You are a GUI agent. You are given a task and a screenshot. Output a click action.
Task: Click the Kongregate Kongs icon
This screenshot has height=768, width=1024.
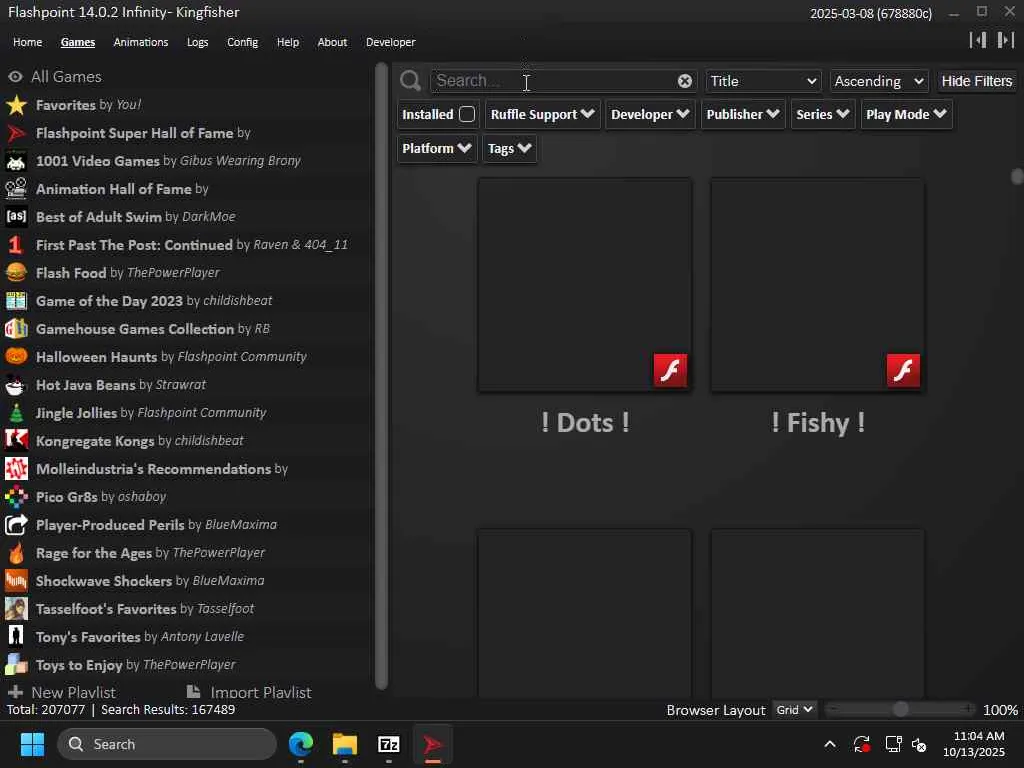(x=16, y=440)
